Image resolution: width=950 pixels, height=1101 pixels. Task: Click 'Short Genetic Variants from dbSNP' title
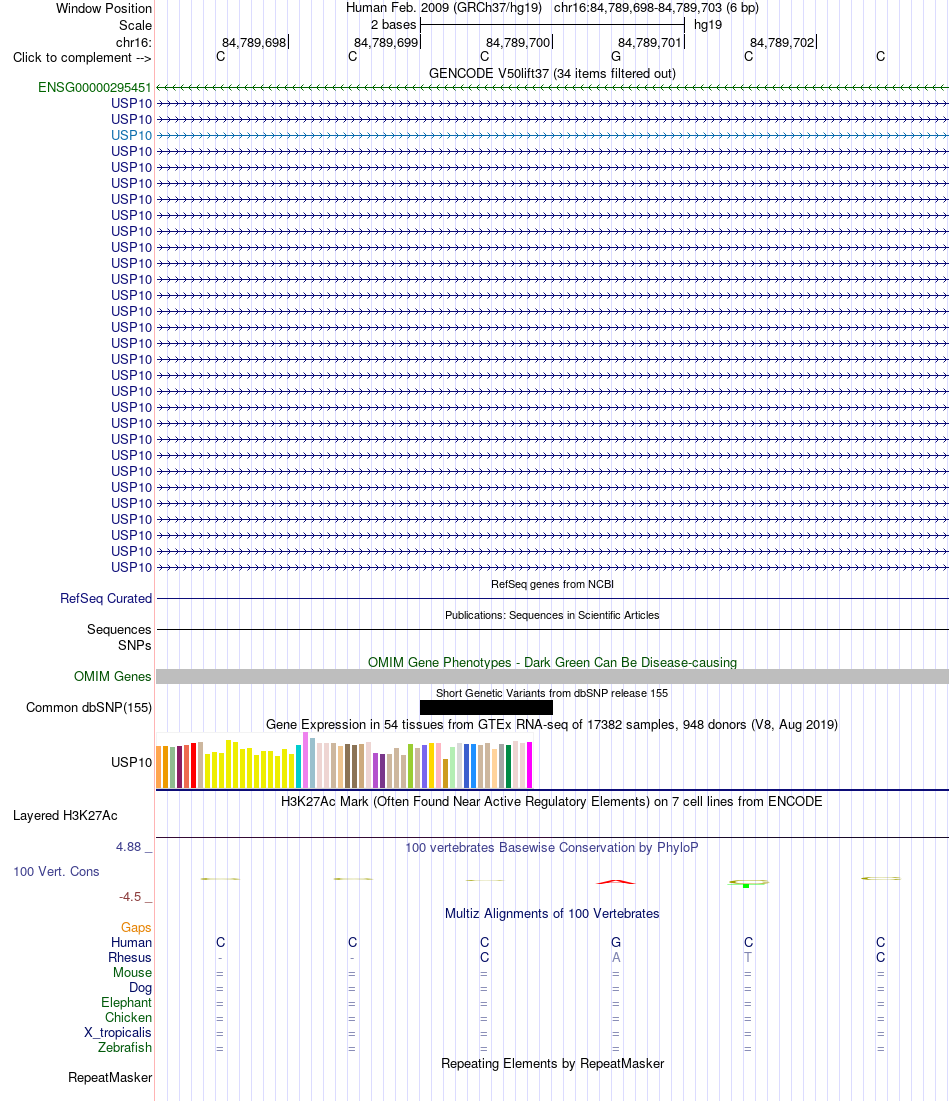click(553, 693)
